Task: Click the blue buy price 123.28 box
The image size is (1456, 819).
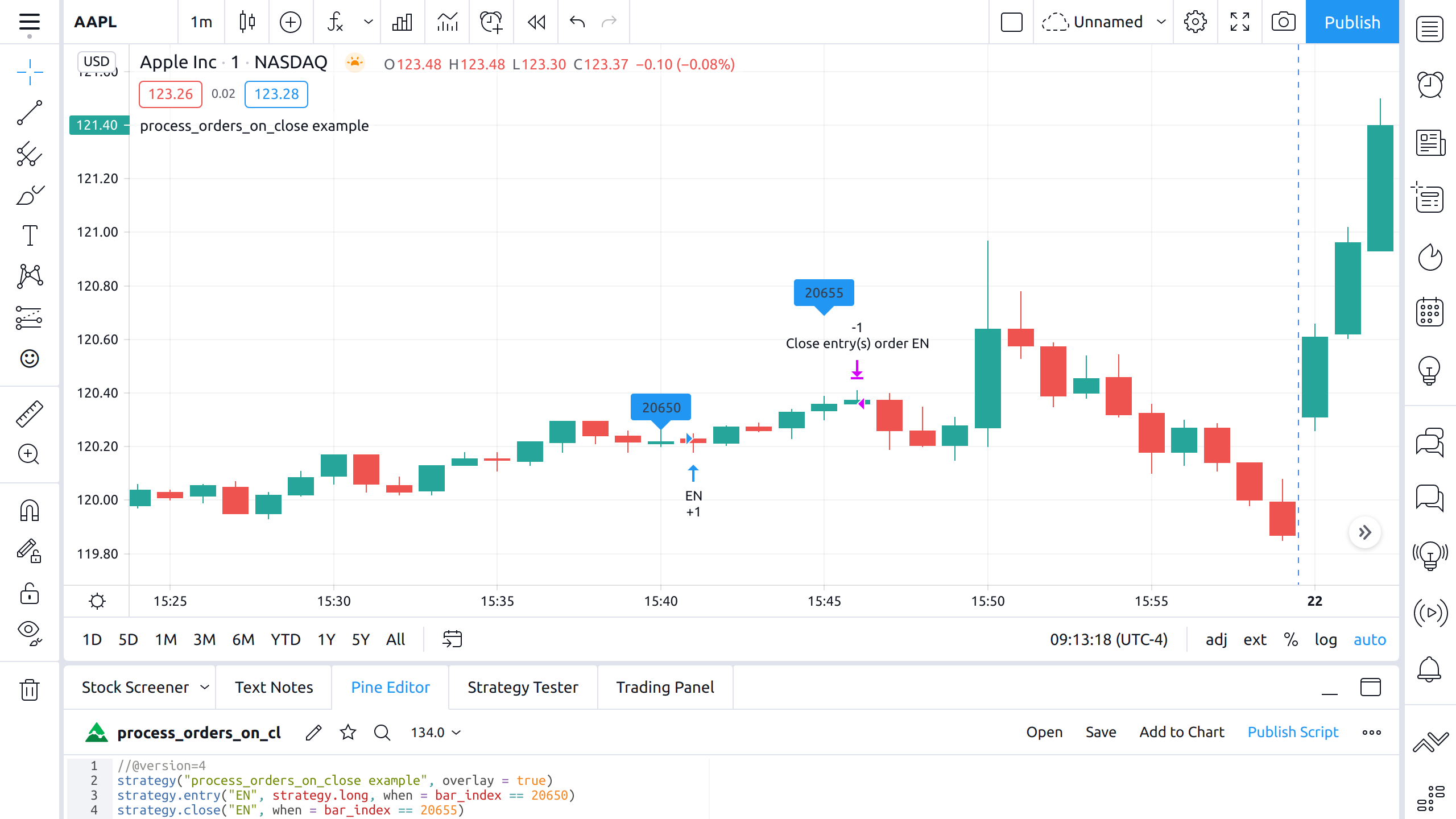Action: pos(276,94)
